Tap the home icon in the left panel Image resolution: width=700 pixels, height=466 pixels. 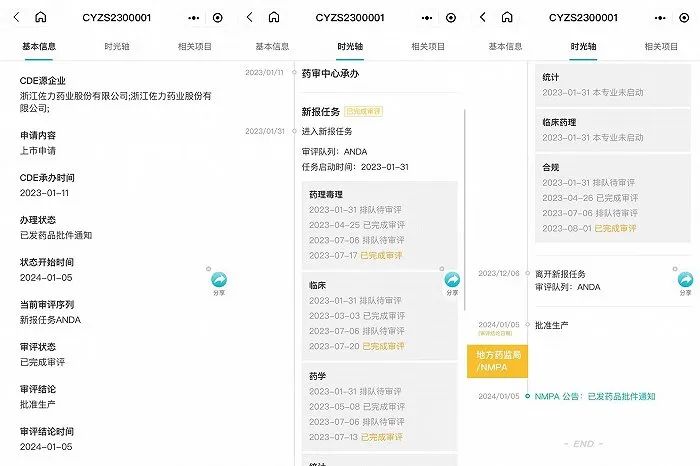click(x=41, y=17)
